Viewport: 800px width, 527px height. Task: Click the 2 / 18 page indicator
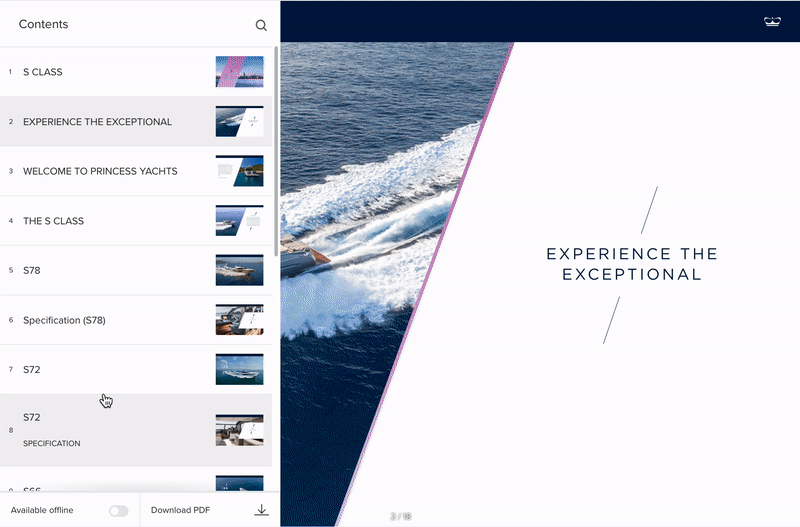point(401,516)
